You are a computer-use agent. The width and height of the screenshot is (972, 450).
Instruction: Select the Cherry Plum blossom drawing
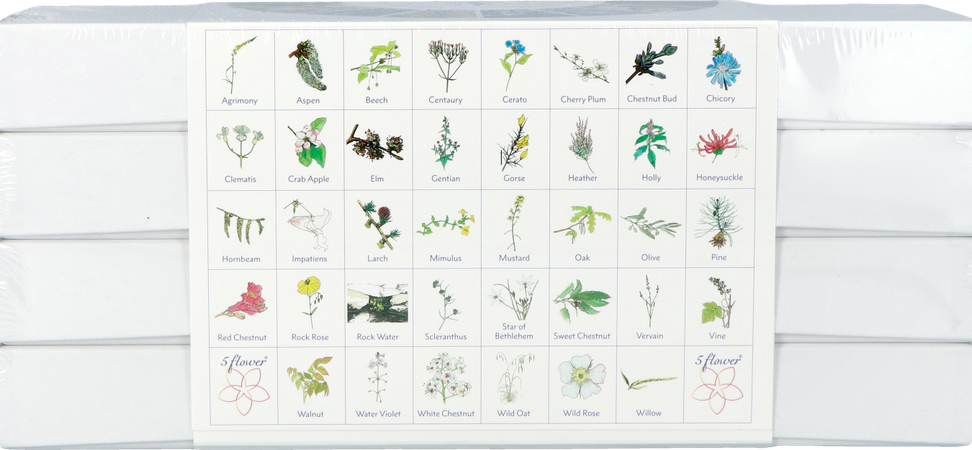[x=581, y=65]
